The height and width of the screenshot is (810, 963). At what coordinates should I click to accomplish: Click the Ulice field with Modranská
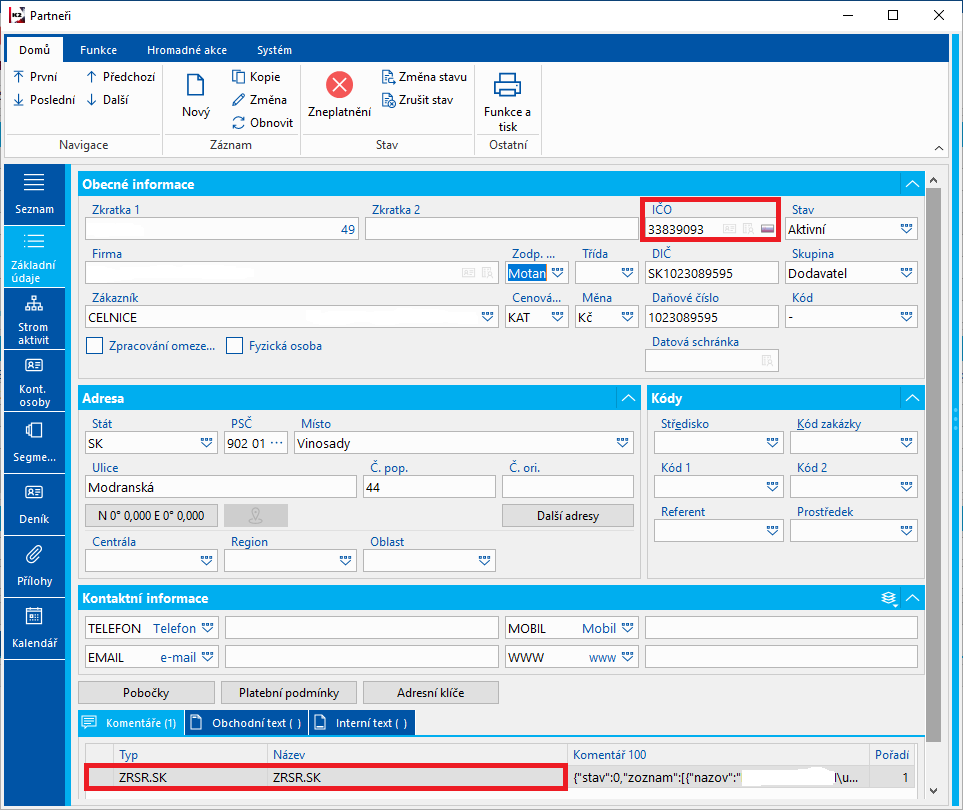220,488
